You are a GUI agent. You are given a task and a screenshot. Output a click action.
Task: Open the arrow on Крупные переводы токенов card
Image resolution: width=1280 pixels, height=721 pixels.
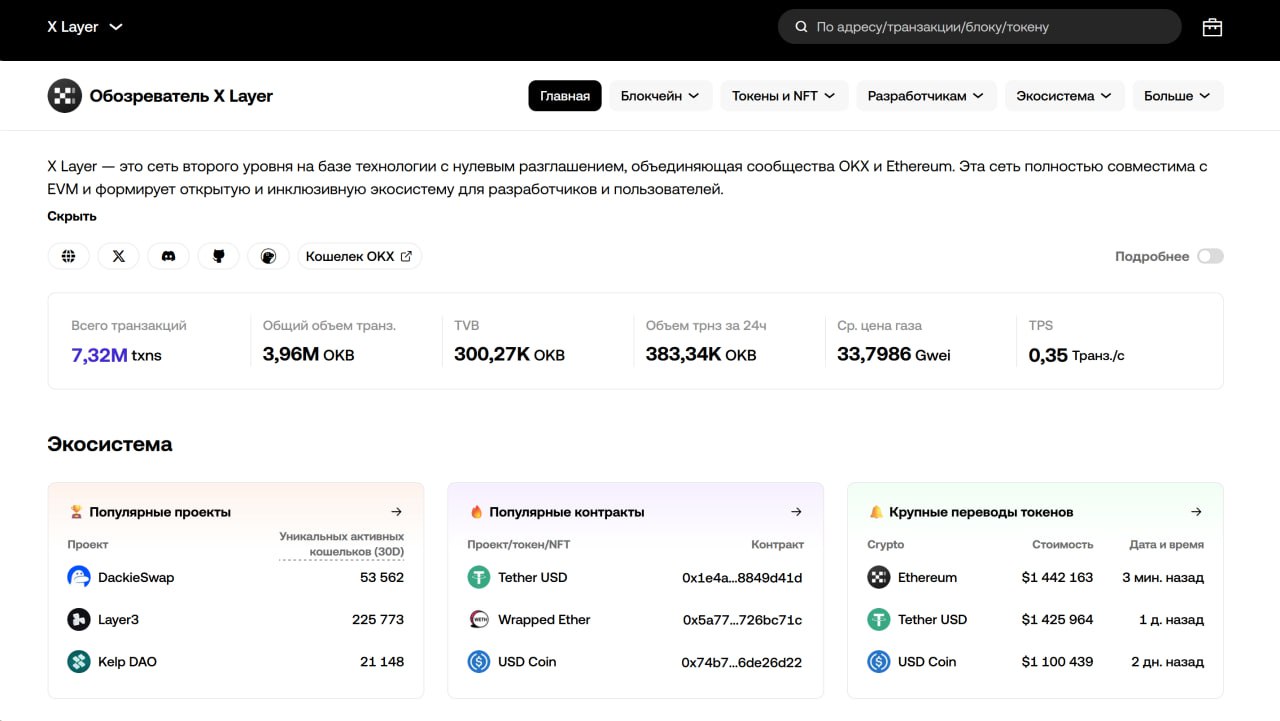click(1197, 512)
